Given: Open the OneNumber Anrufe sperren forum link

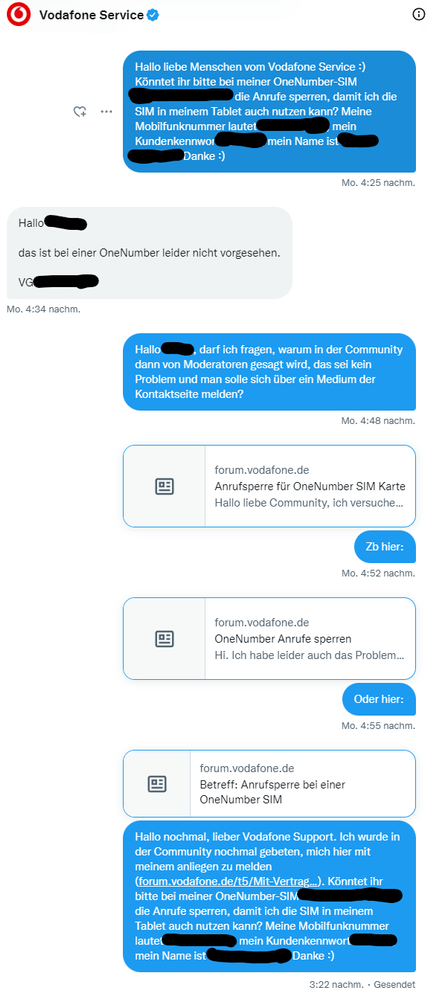Looking at the screenshot, I should 269,638.
